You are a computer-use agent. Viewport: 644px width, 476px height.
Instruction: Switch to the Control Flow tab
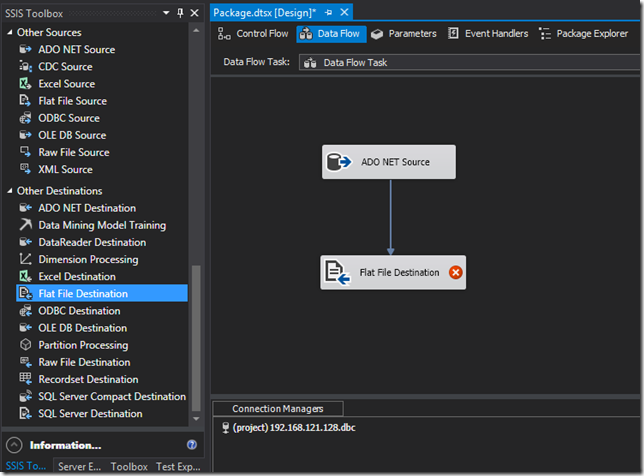coord(253,34)
